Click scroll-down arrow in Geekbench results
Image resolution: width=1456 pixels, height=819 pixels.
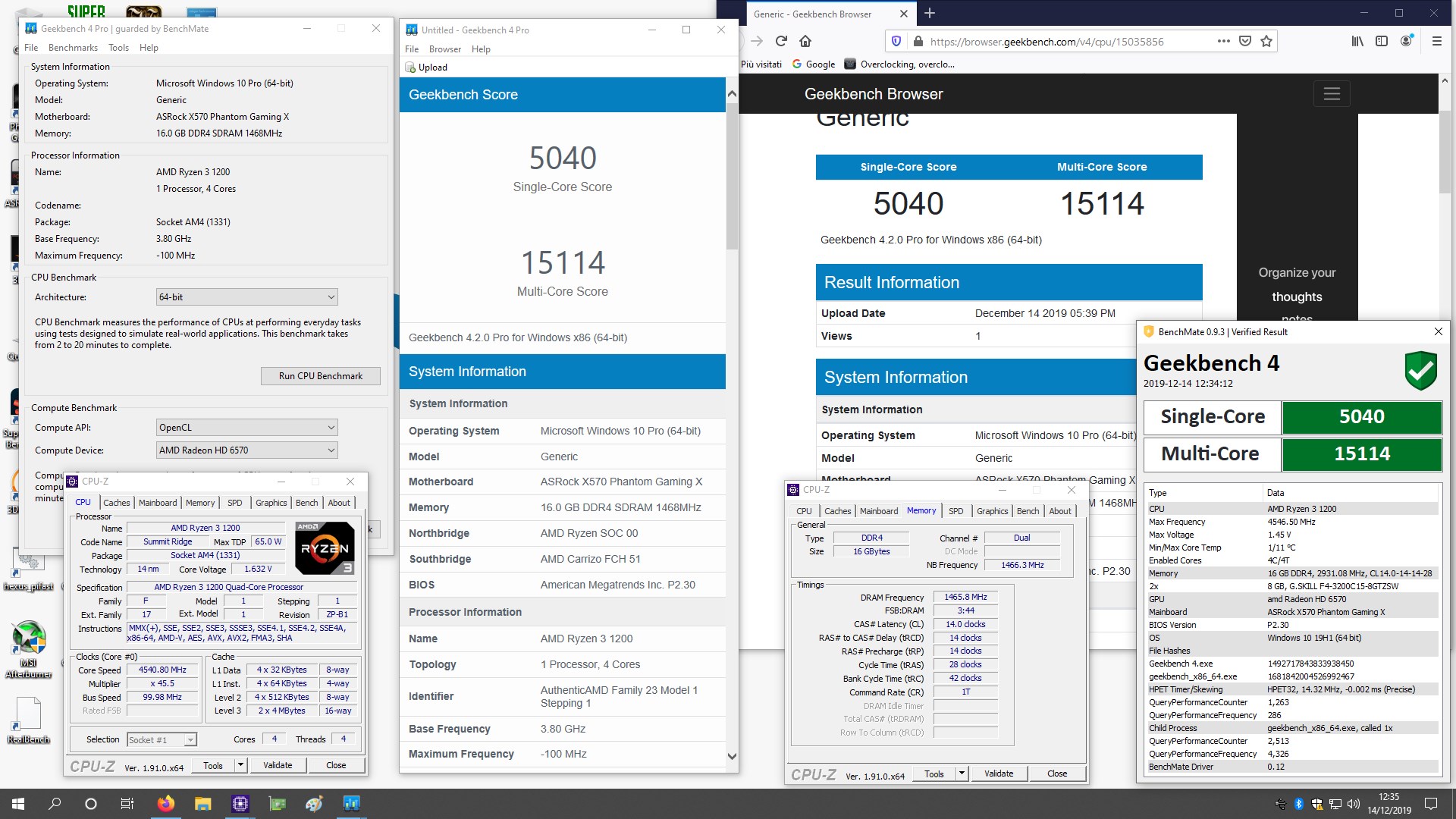[732, 756]
